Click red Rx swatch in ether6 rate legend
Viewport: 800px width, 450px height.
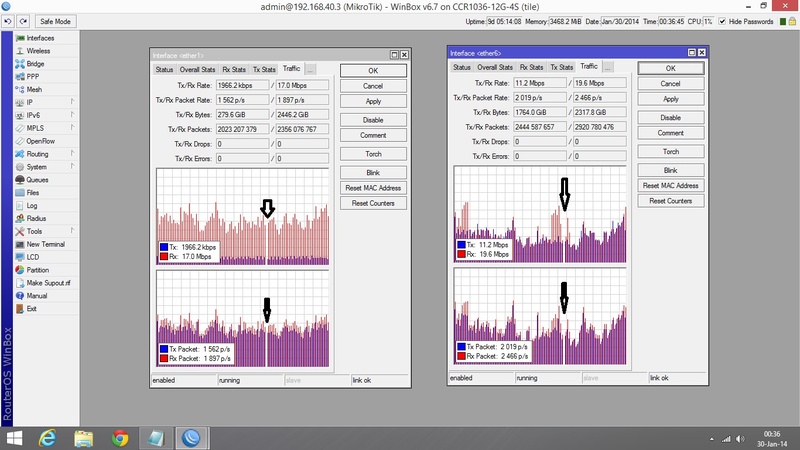coord(461,254)
